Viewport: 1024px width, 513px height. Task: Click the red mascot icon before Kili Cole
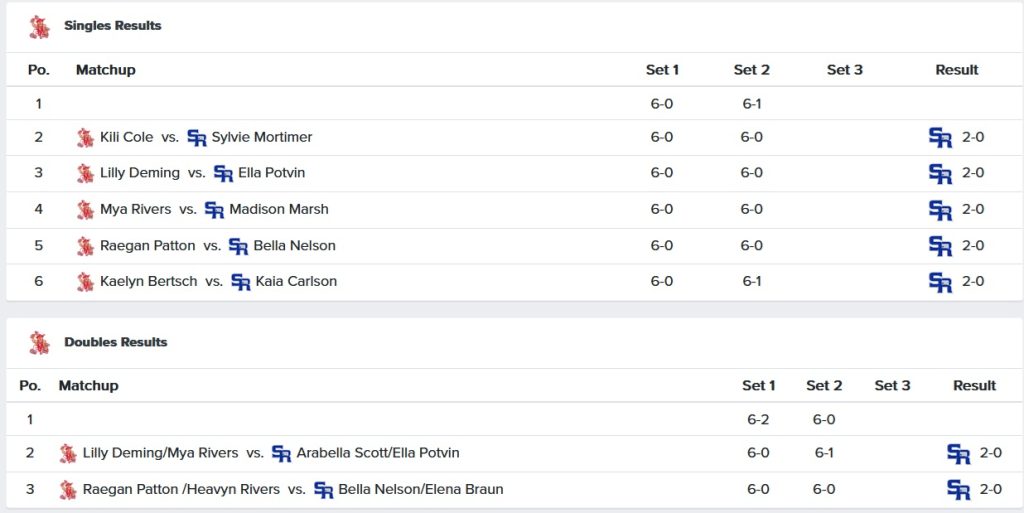pos(85,138)
